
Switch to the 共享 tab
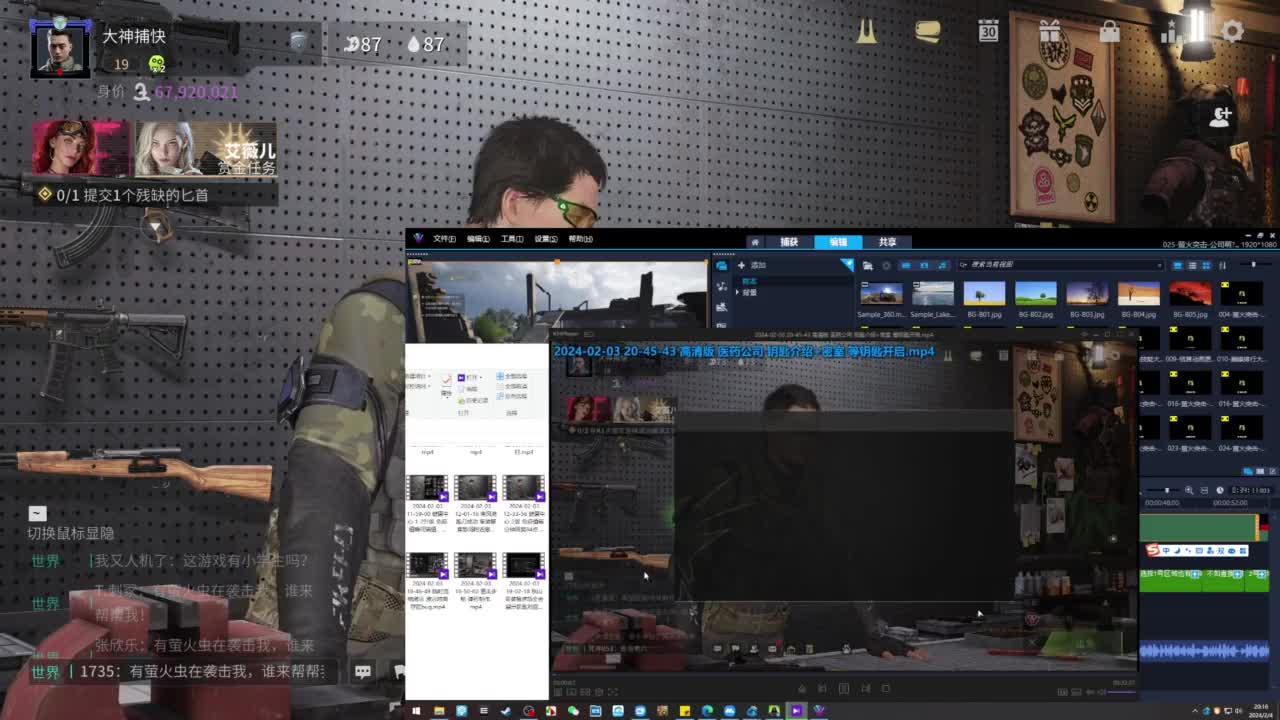[x=887, y=242]
